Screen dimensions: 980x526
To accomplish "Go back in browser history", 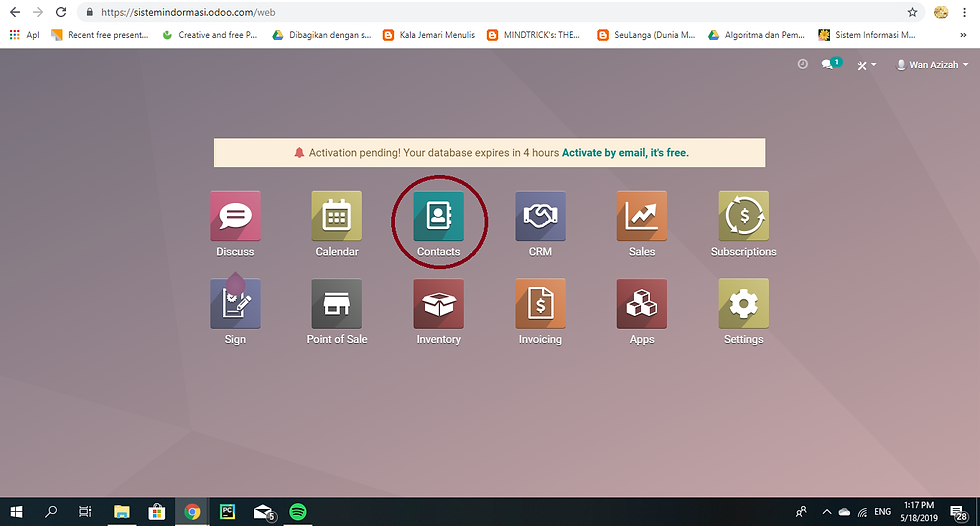I will coord(15,12).
